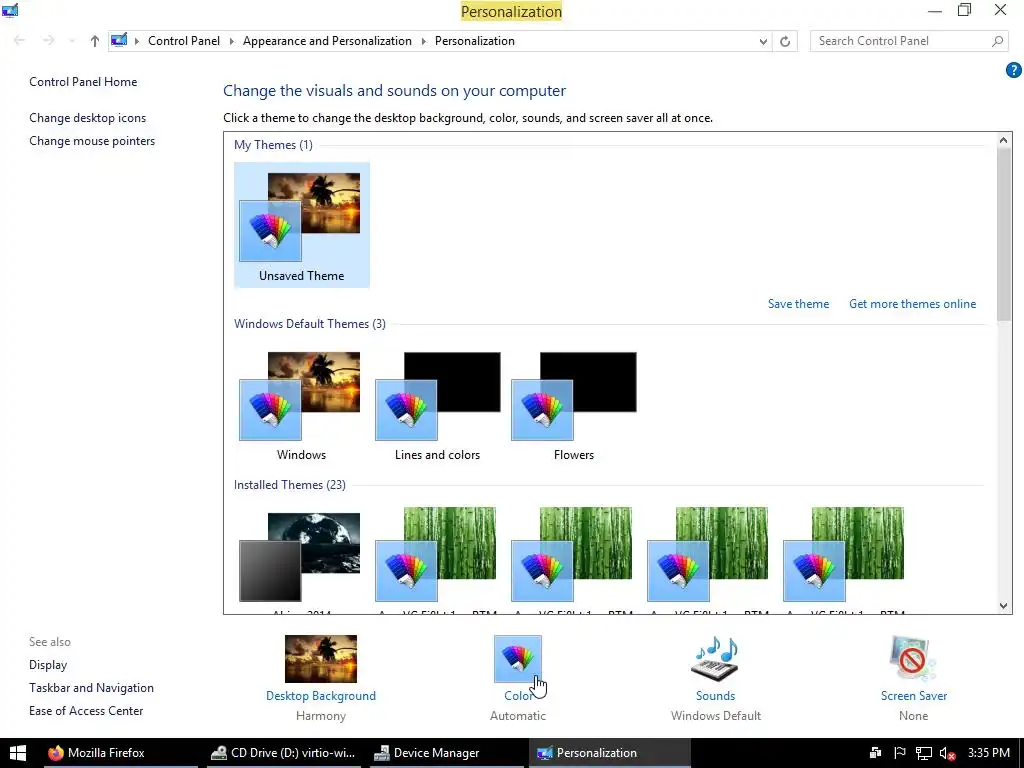This screenshot has width=1024, height=768.
Task: Click the network tray icon
Action: point(923,753)
